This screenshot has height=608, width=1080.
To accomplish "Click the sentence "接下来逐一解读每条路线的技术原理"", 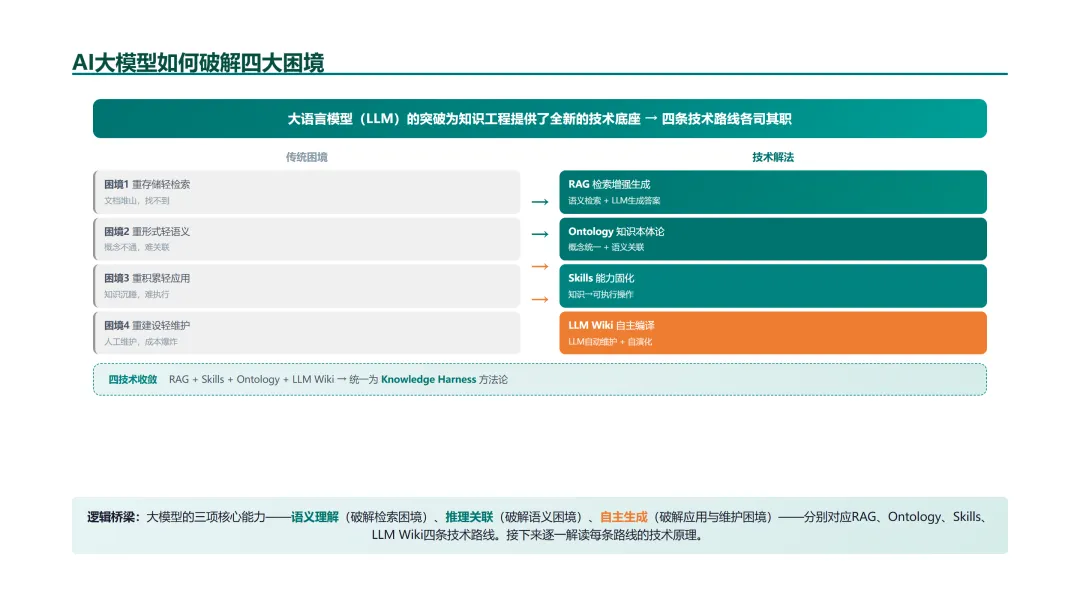I will [601, 535].
